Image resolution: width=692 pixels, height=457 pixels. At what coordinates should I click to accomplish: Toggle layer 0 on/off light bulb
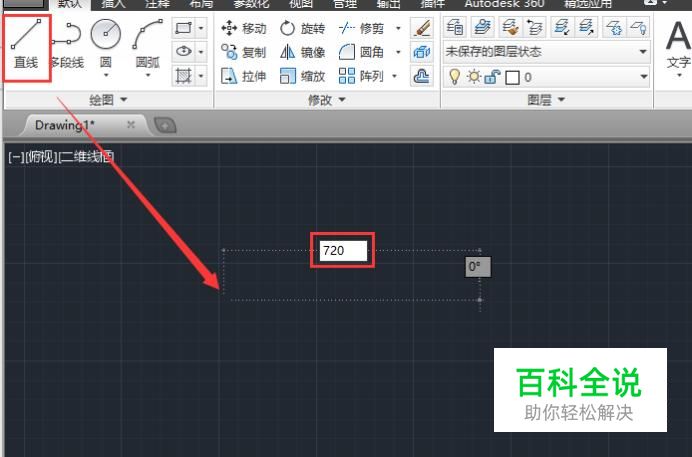(x=454, y=77)
